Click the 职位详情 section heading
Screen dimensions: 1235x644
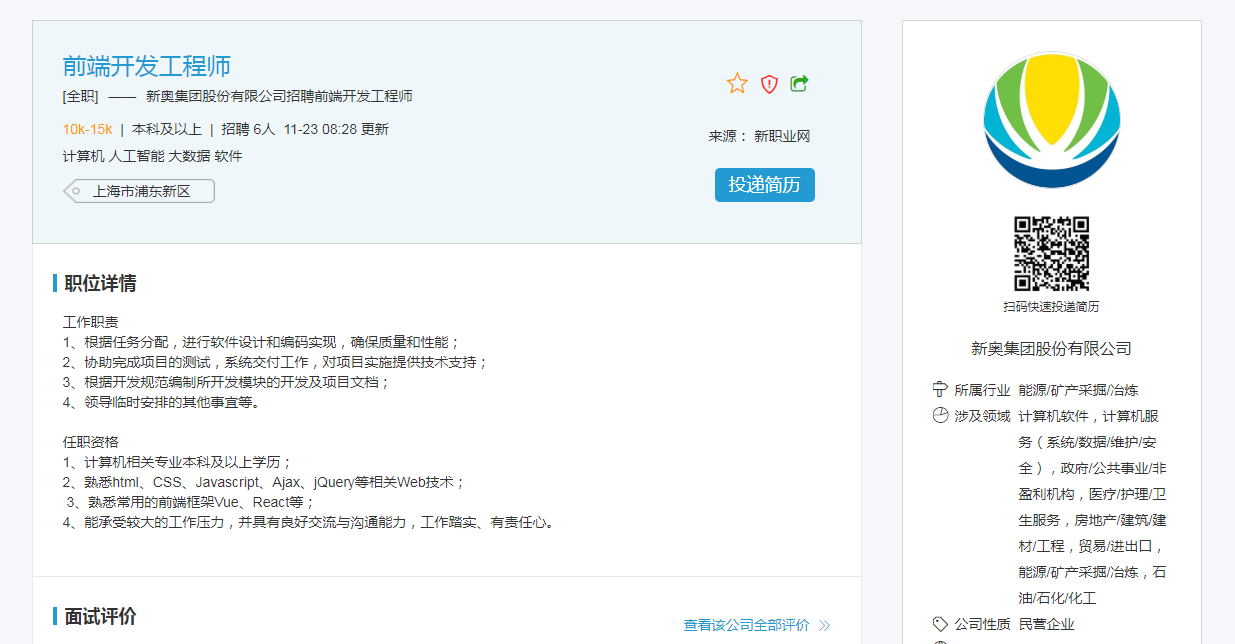coord(100,283)
